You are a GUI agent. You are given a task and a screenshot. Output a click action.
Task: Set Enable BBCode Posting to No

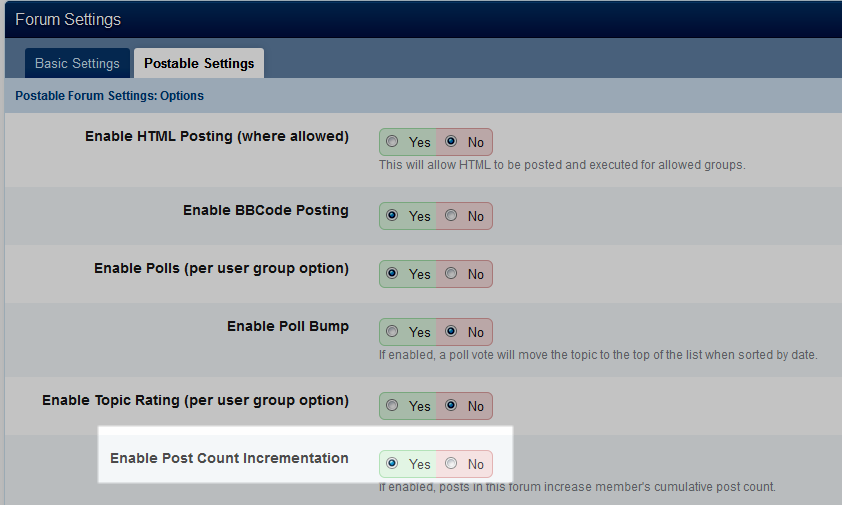[451, 216]
